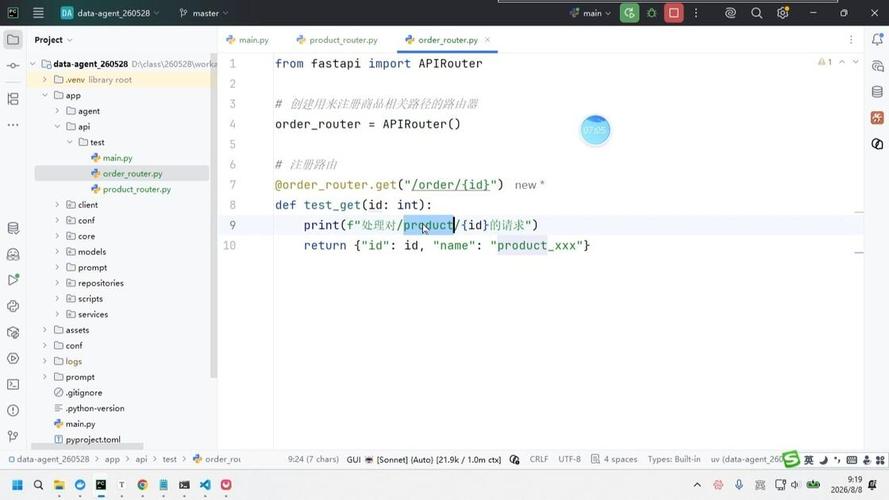The image size is (889, 500).
Task: Show hidden system tray icons chevron
Action: point(697,485)
